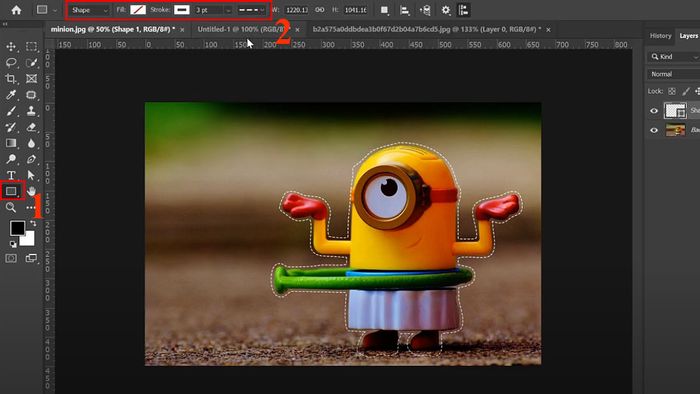700x394 pixels.
Task: Select the Eraser tool
Action: (x=31, y=127)
